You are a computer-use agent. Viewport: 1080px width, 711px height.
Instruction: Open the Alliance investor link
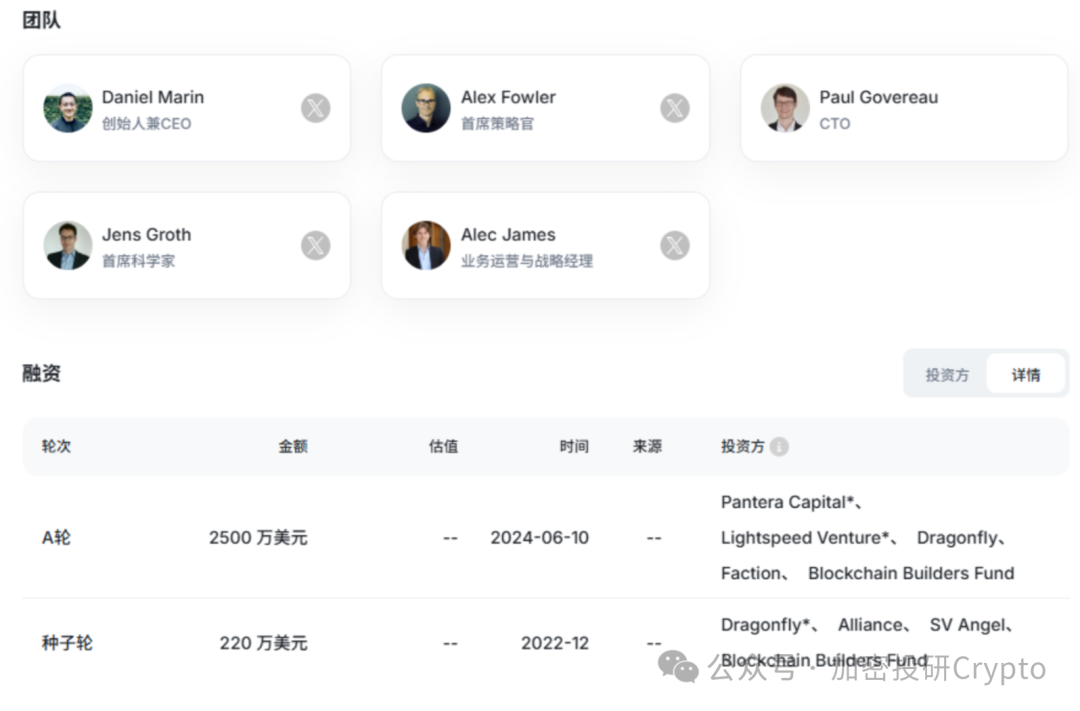[x=870, y=625]
